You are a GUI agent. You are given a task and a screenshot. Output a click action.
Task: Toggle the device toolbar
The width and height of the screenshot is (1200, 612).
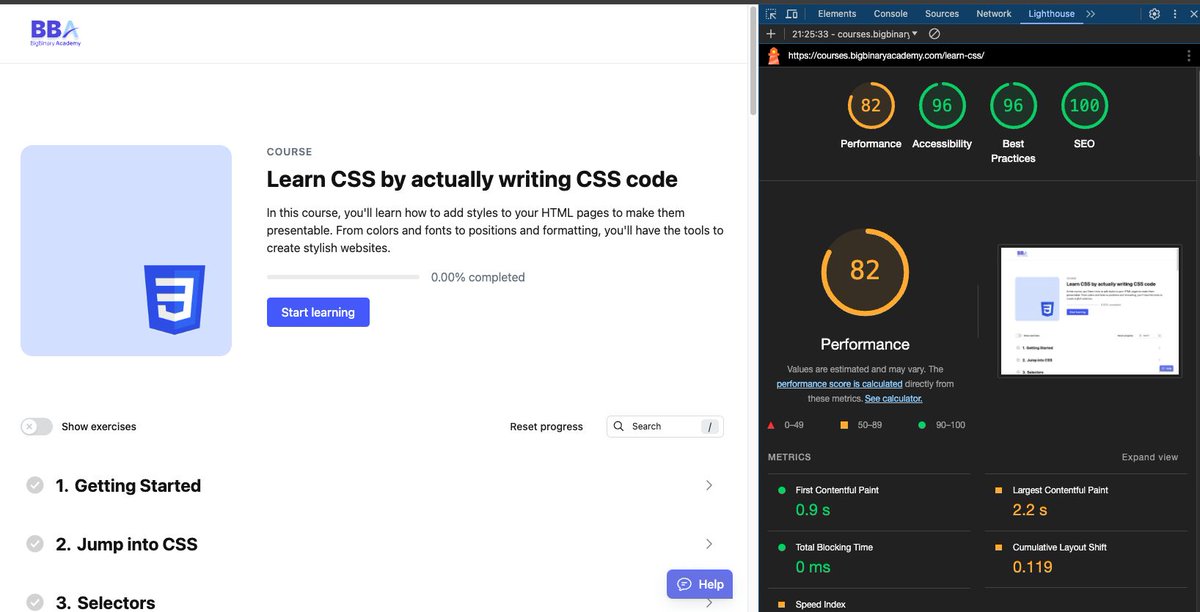pos(790,13)
